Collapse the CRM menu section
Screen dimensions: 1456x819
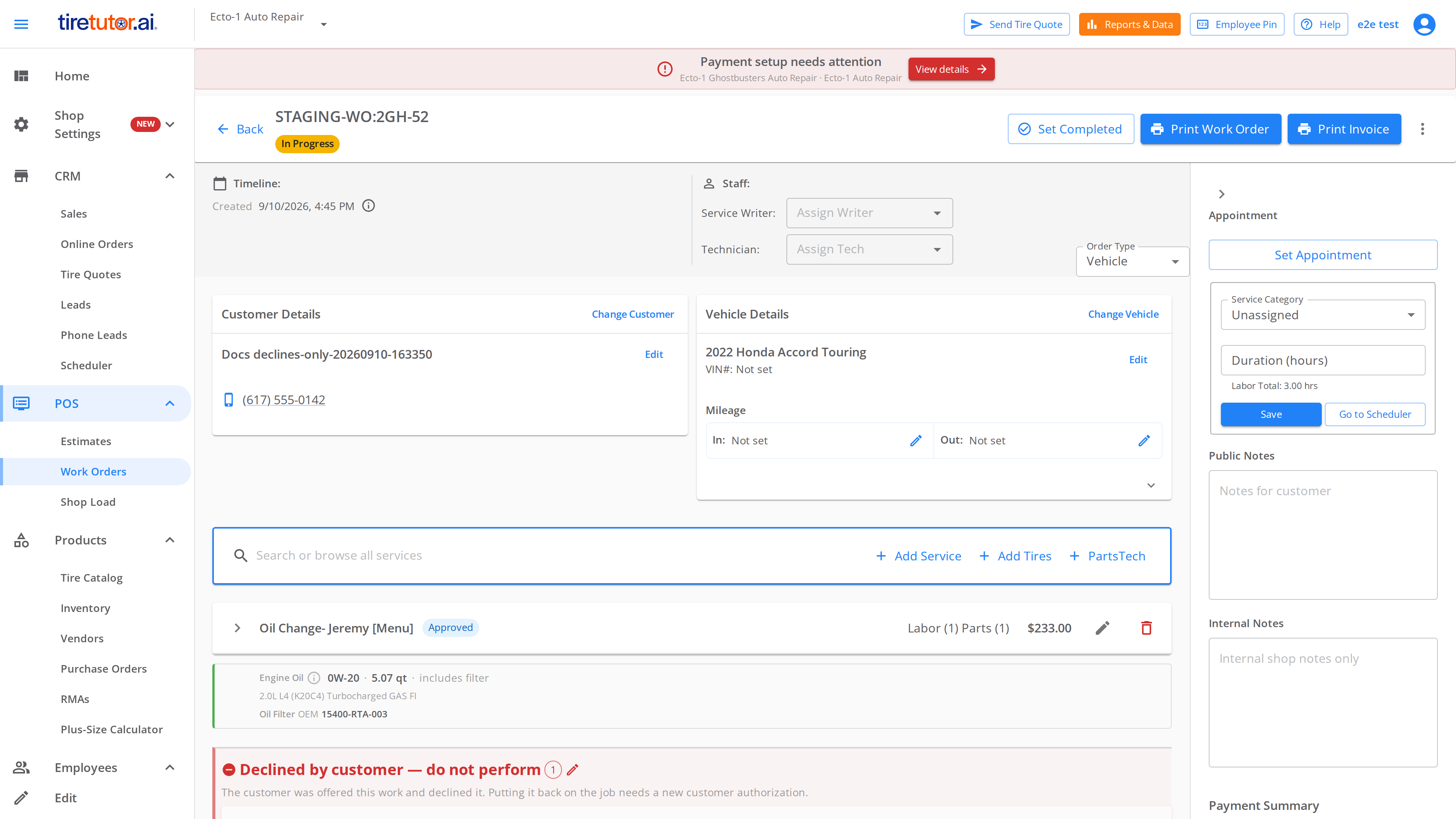pyautogui.click(x=169, y=176)
